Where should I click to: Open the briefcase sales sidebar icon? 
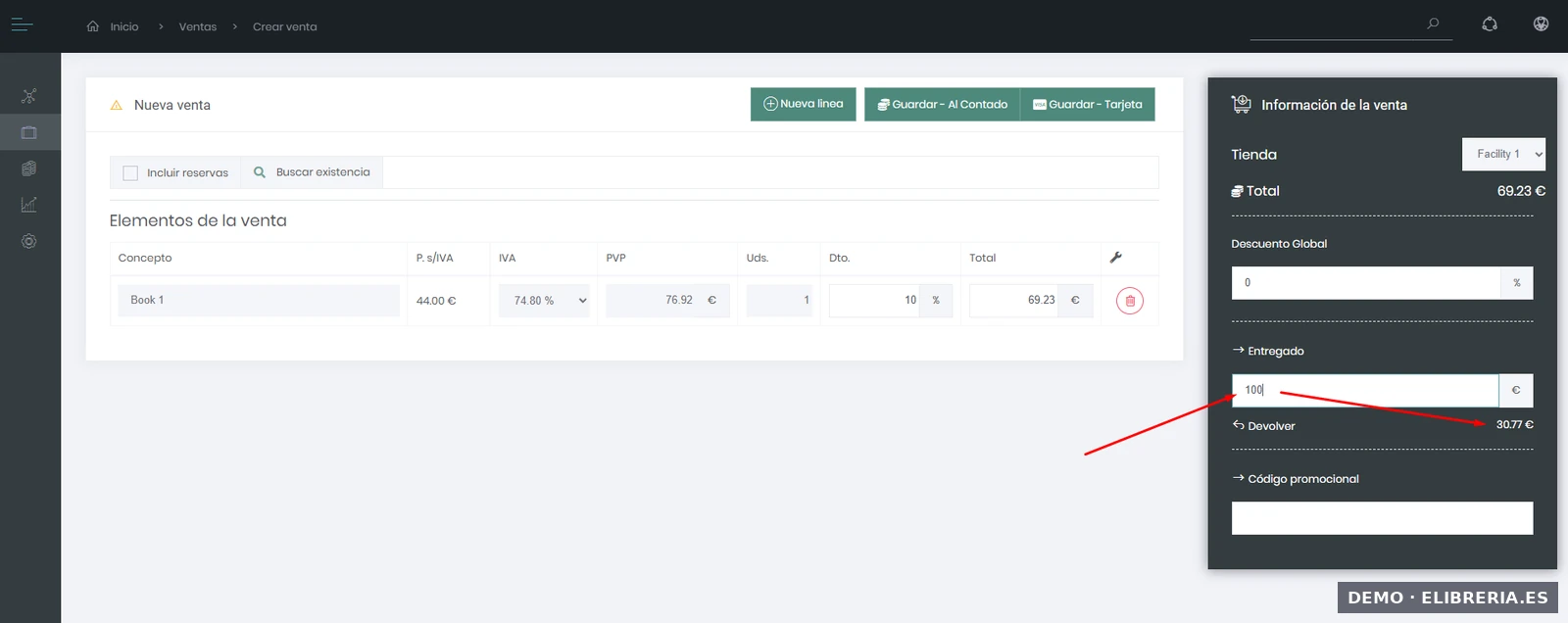[x=29, y=132]
